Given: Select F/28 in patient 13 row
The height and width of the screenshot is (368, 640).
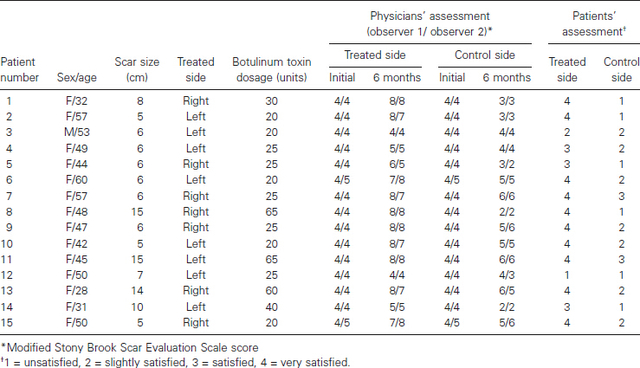Looking at the screenshot, I should click(x=77, y=290).
